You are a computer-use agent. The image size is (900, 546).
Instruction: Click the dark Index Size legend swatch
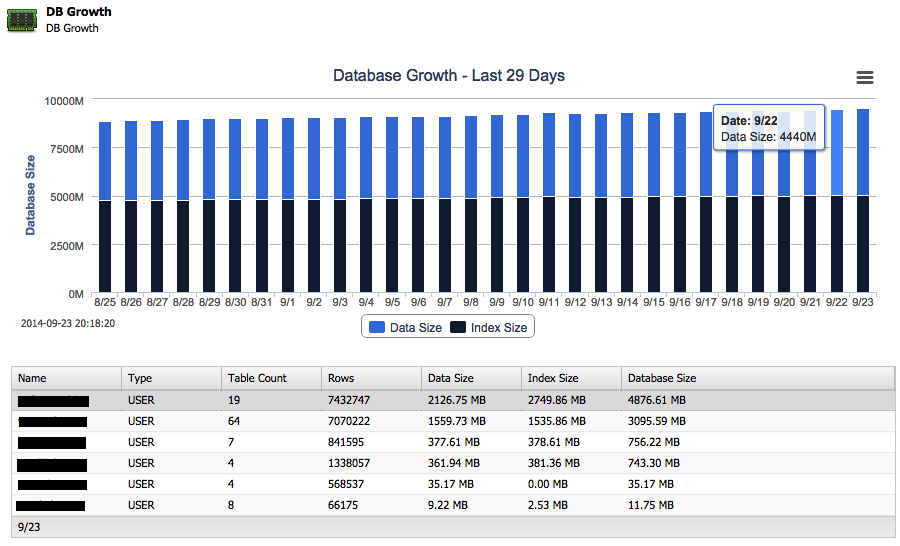(x=458, y=327)
